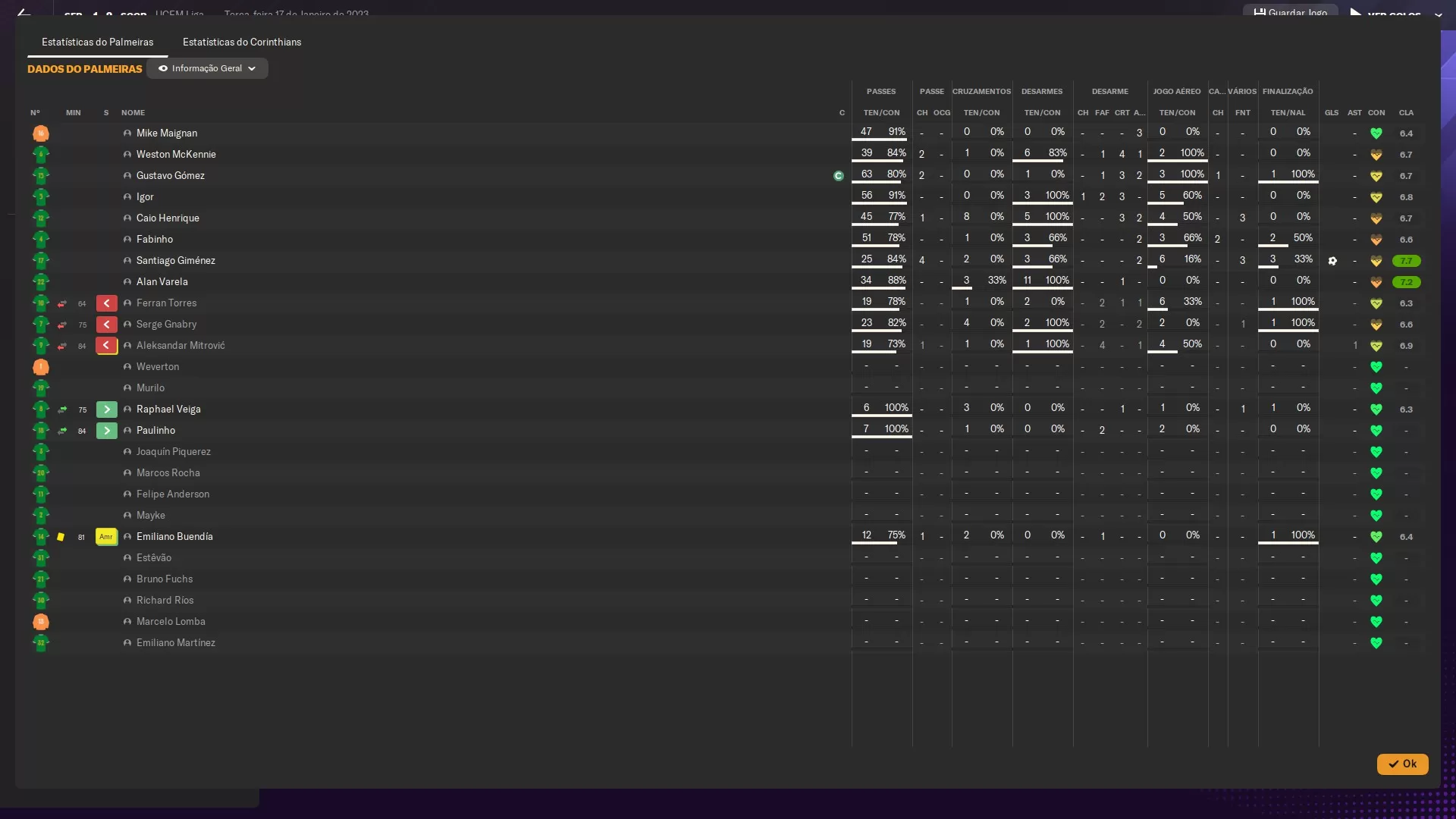
Task: Select the Felipe Anderson row
Action: [726, 494]
